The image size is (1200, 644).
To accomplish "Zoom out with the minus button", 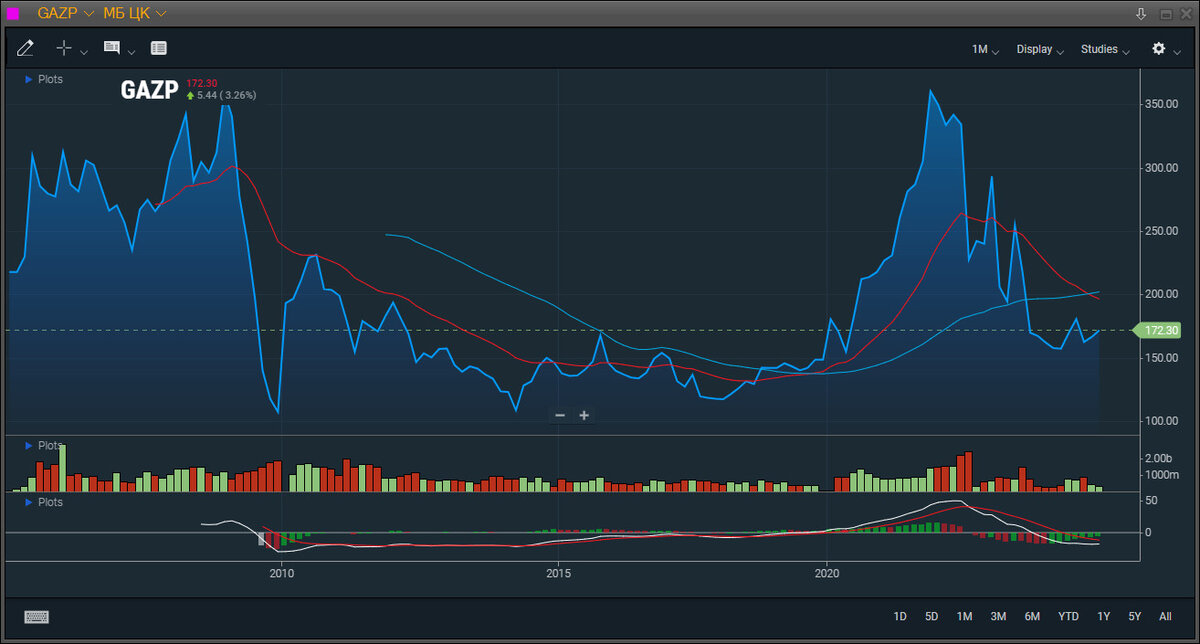I will [x=560, y=415].
